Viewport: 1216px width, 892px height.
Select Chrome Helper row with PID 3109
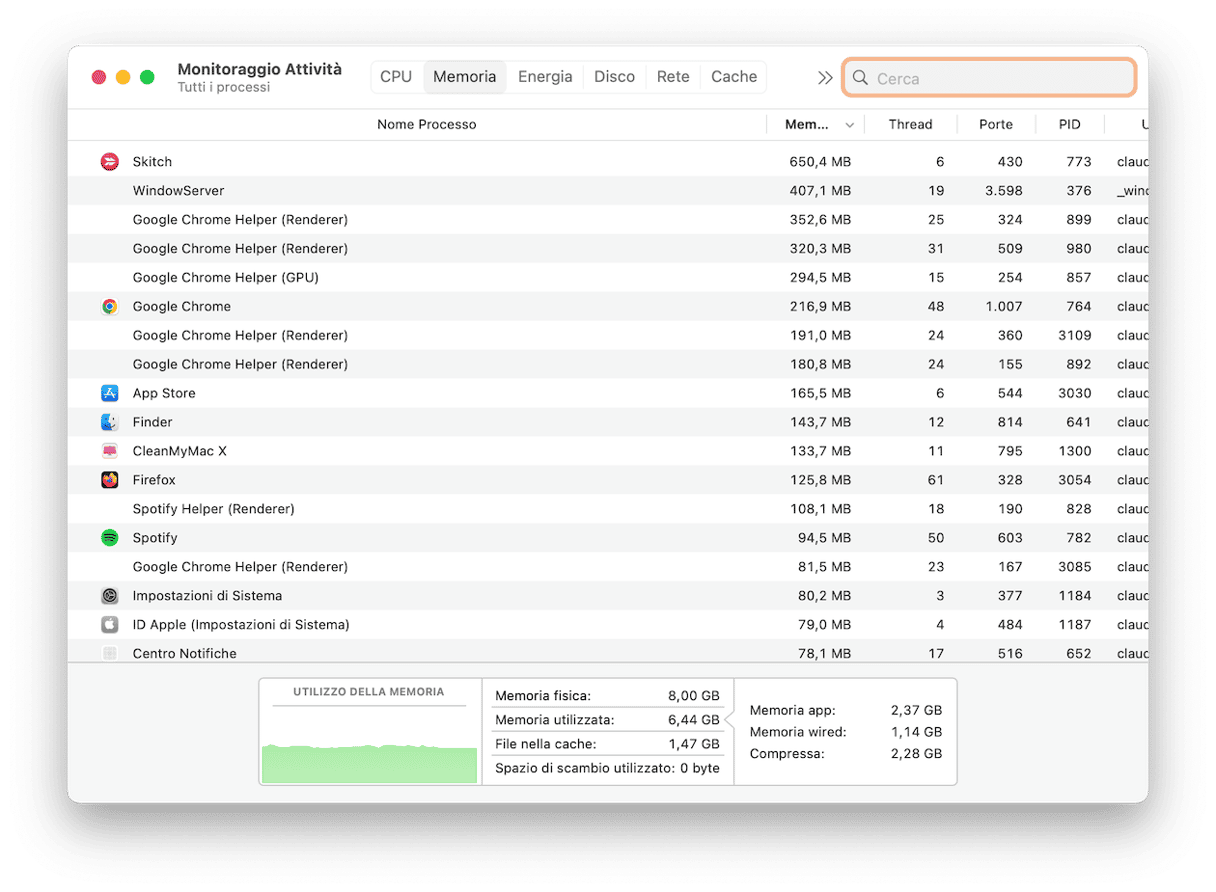click(x=608, y=336)
